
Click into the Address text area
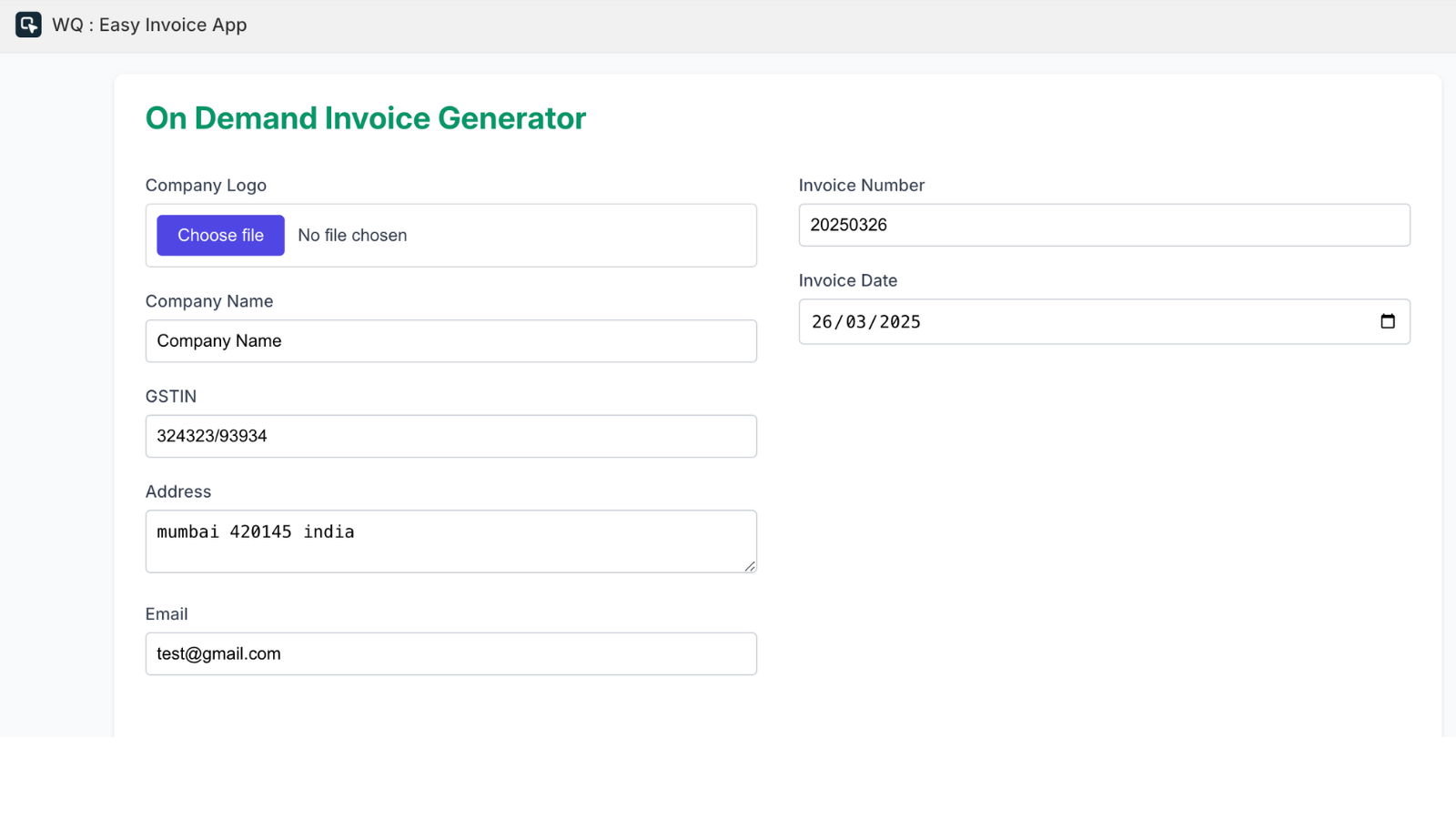451,541
